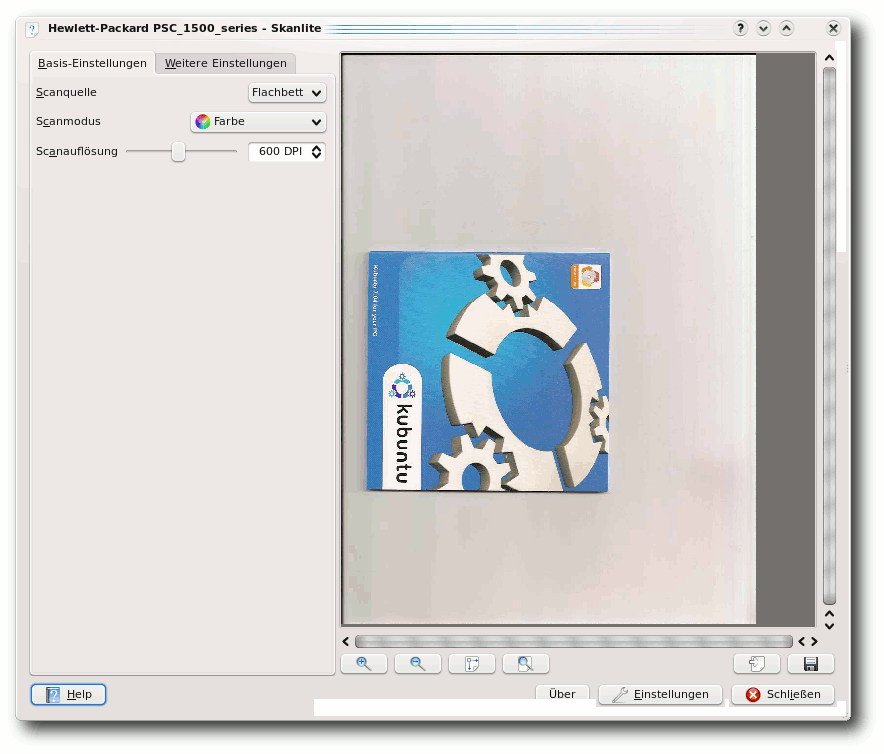Click the right arrow of the horizontal scrollbar
The height and width of the screenshot is (754, 884).
click(x=814, y=642)
